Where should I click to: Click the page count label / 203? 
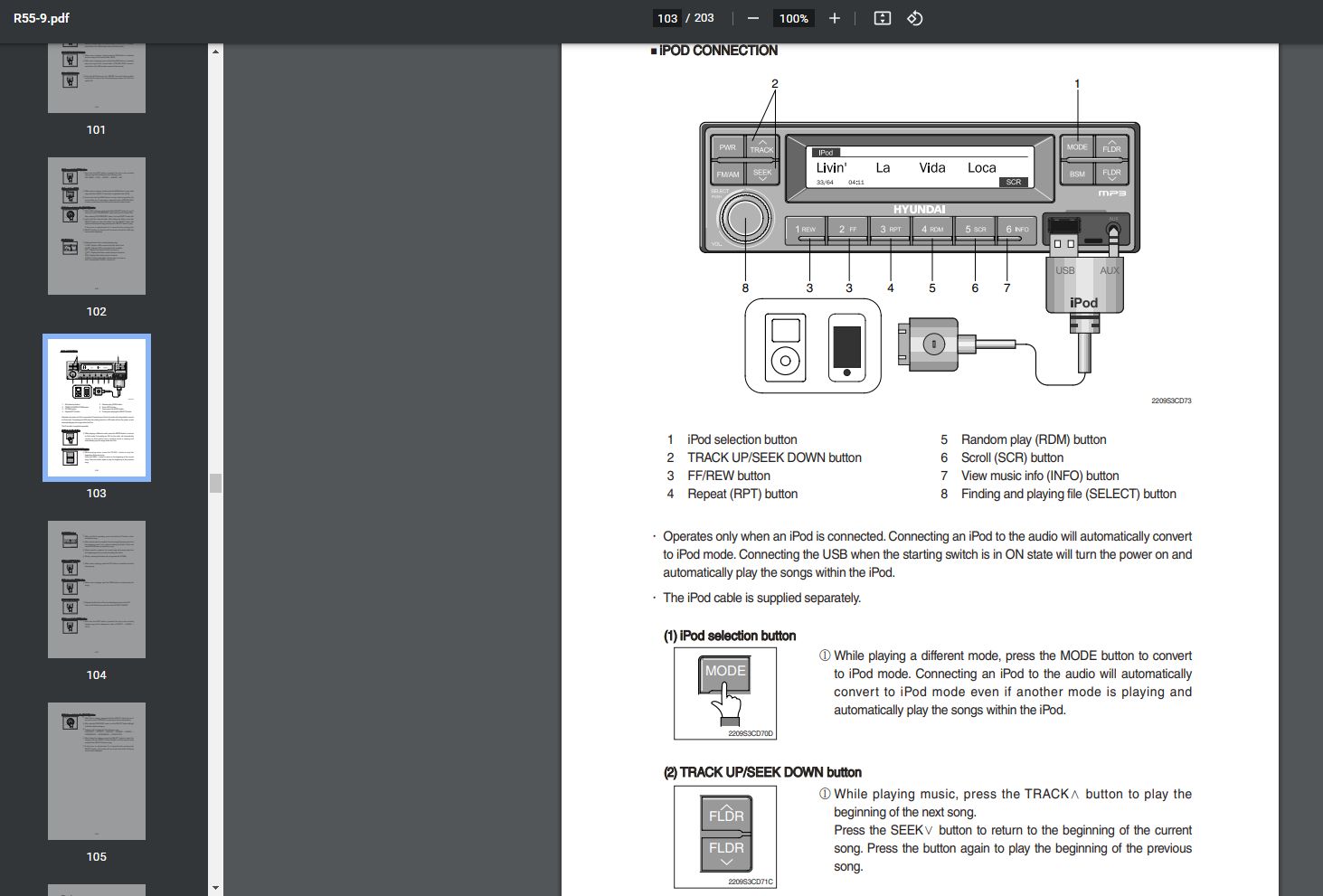point(701,17)
